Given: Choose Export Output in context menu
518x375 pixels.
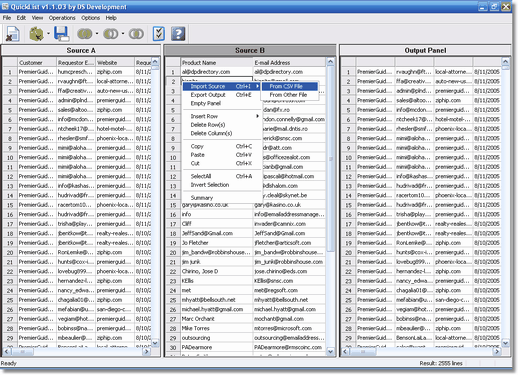Looking at the screenshot, I should pos(222,95).
